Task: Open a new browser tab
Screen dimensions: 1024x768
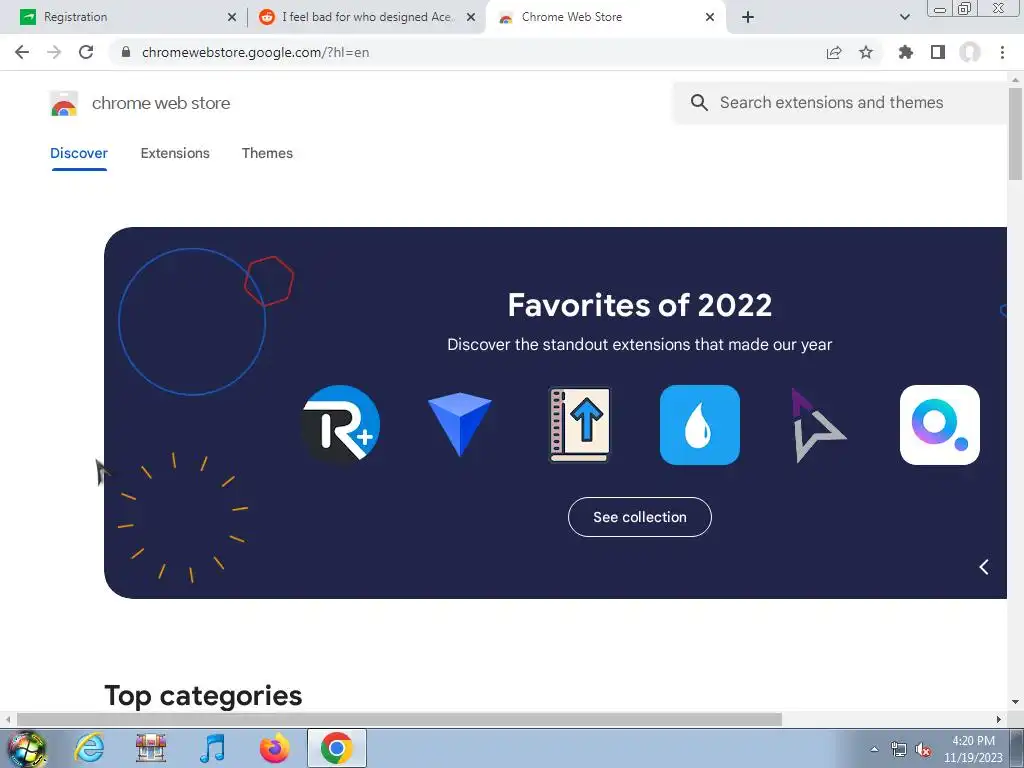Action: coord(748,17)
